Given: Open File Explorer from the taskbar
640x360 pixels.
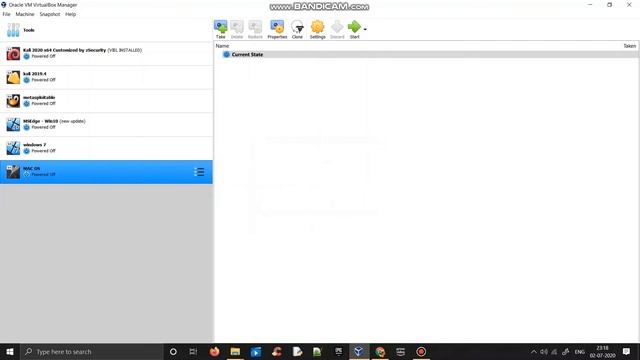Looking at the screenshot, I should 235,351.
